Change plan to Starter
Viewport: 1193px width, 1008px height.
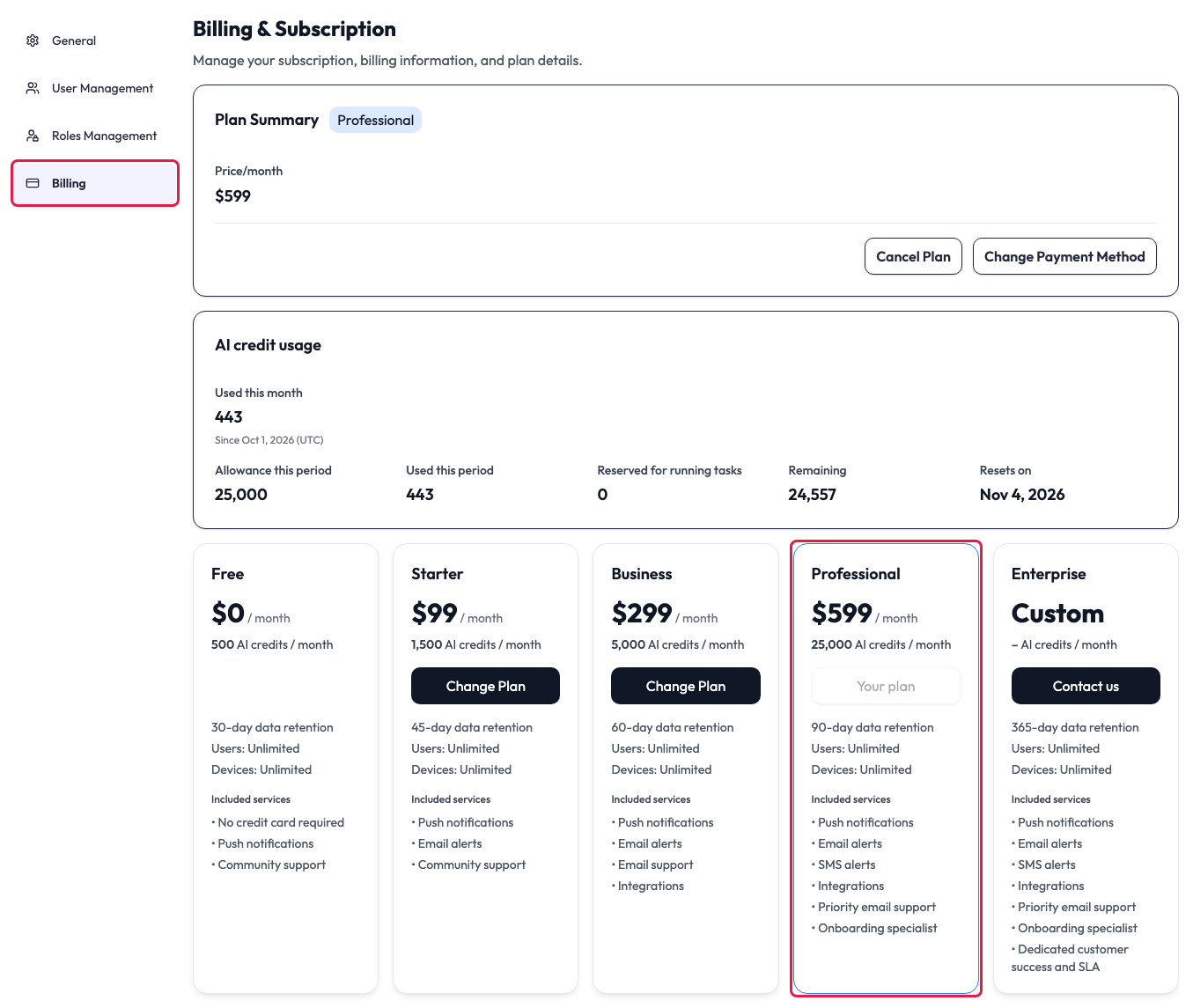(x=485, y=686)
